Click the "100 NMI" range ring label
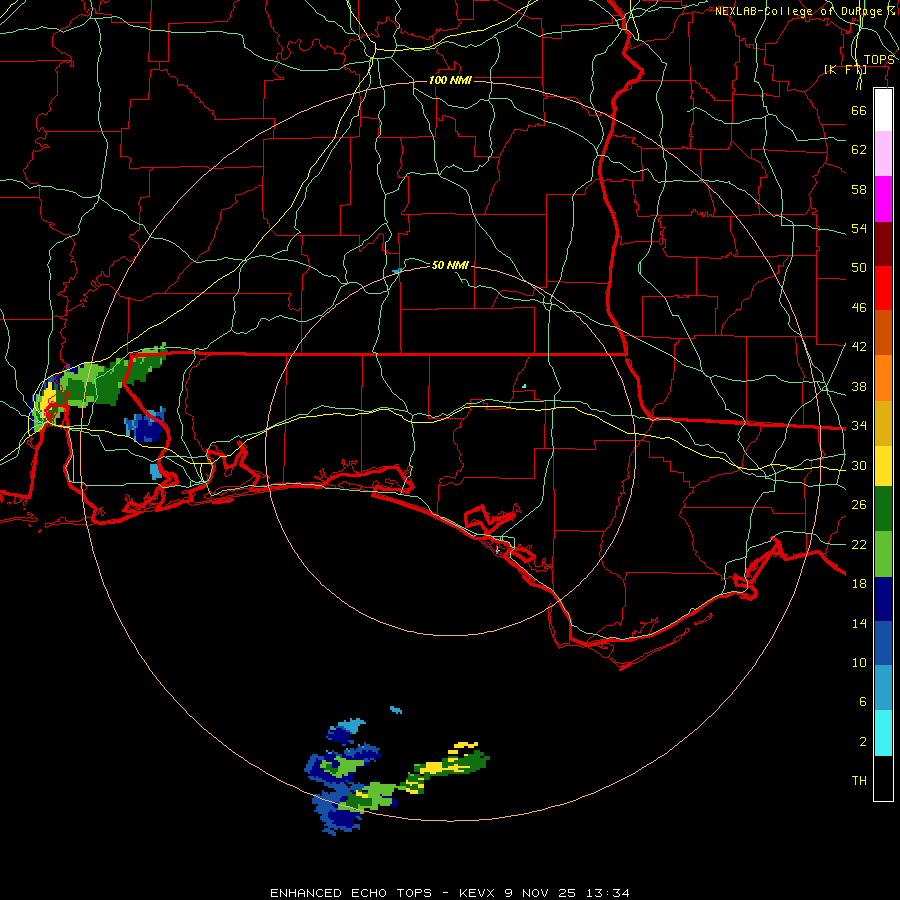The width and height of the screenshot is (900, 900). (x=450, y=80)
